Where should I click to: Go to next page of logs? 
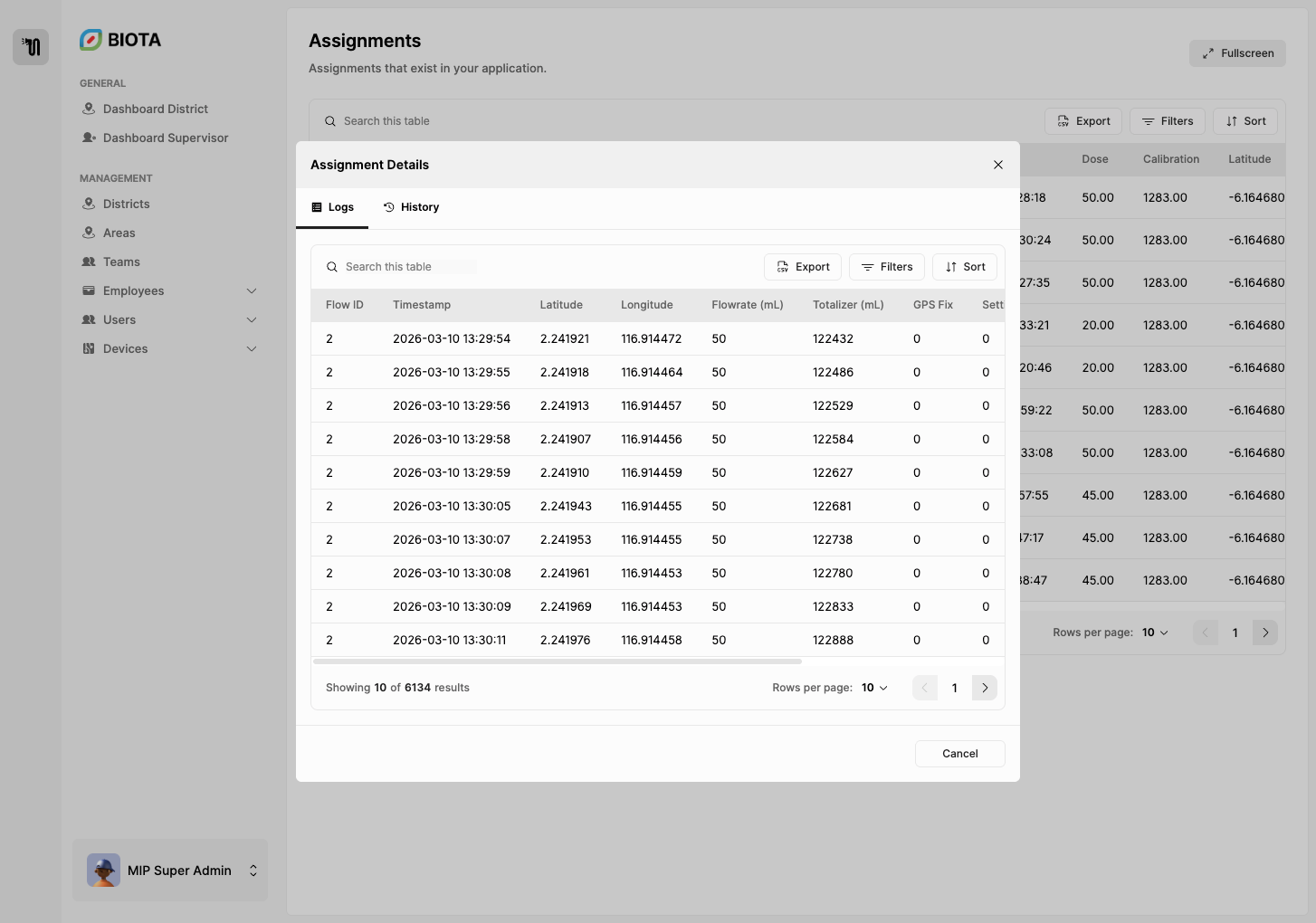coord(985,688)
